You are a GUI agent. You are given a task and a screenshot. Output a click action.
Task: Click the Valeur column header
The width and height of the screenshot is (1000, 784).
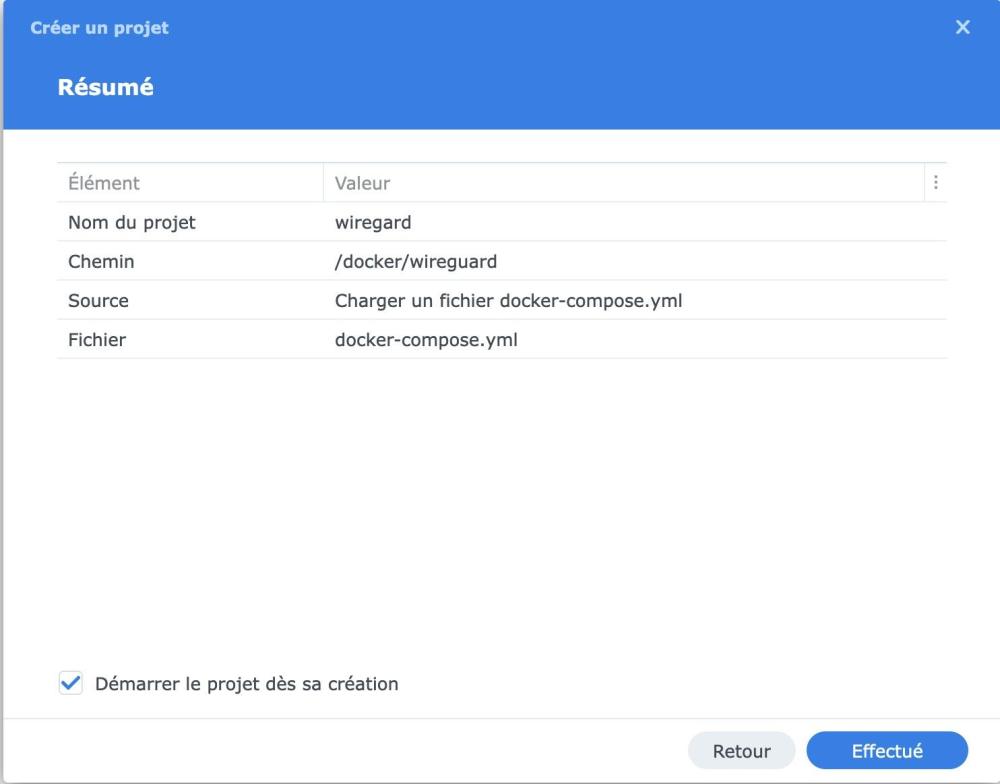point(362,183)
